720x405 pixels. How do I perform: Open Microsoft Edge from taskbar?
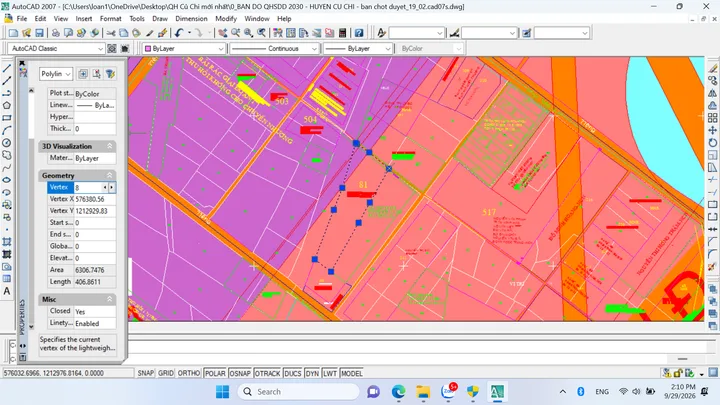pos(398,392)
